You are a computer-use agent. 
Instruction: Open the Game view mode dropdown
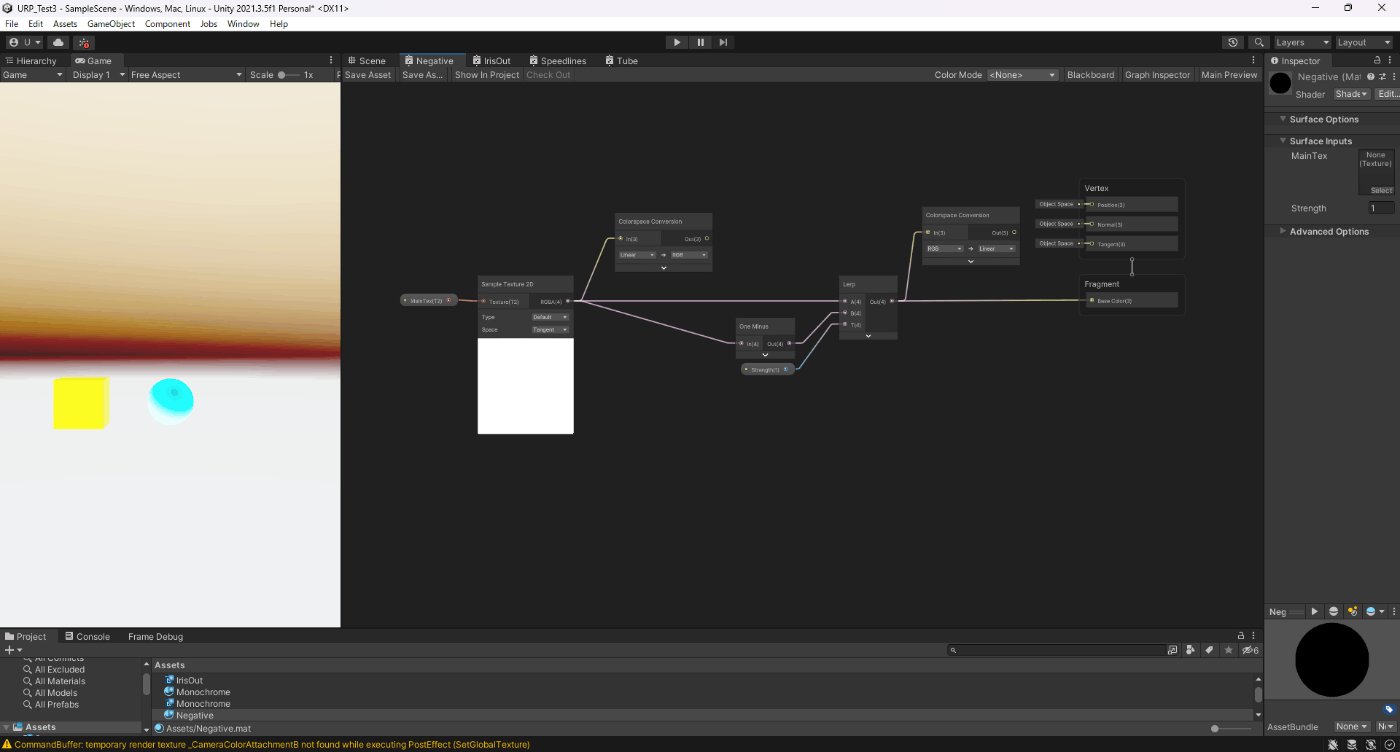tap(33, 75)
